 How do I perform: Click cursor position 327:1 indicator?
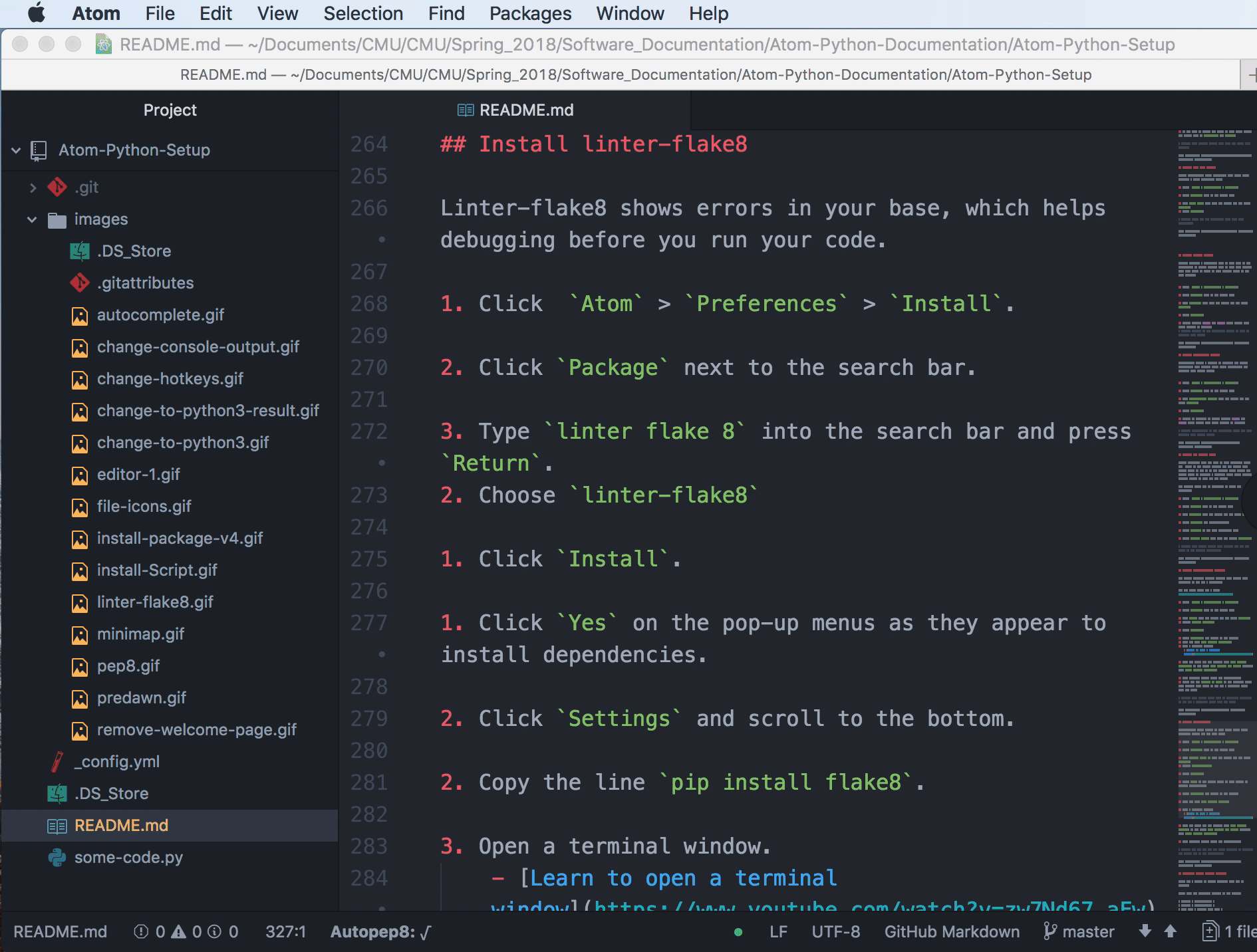coord(285,932)
